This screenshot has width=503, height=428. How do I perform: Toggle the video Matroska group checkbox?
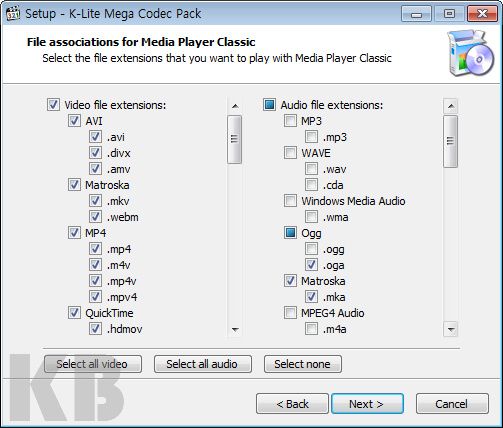pos(74,185)
